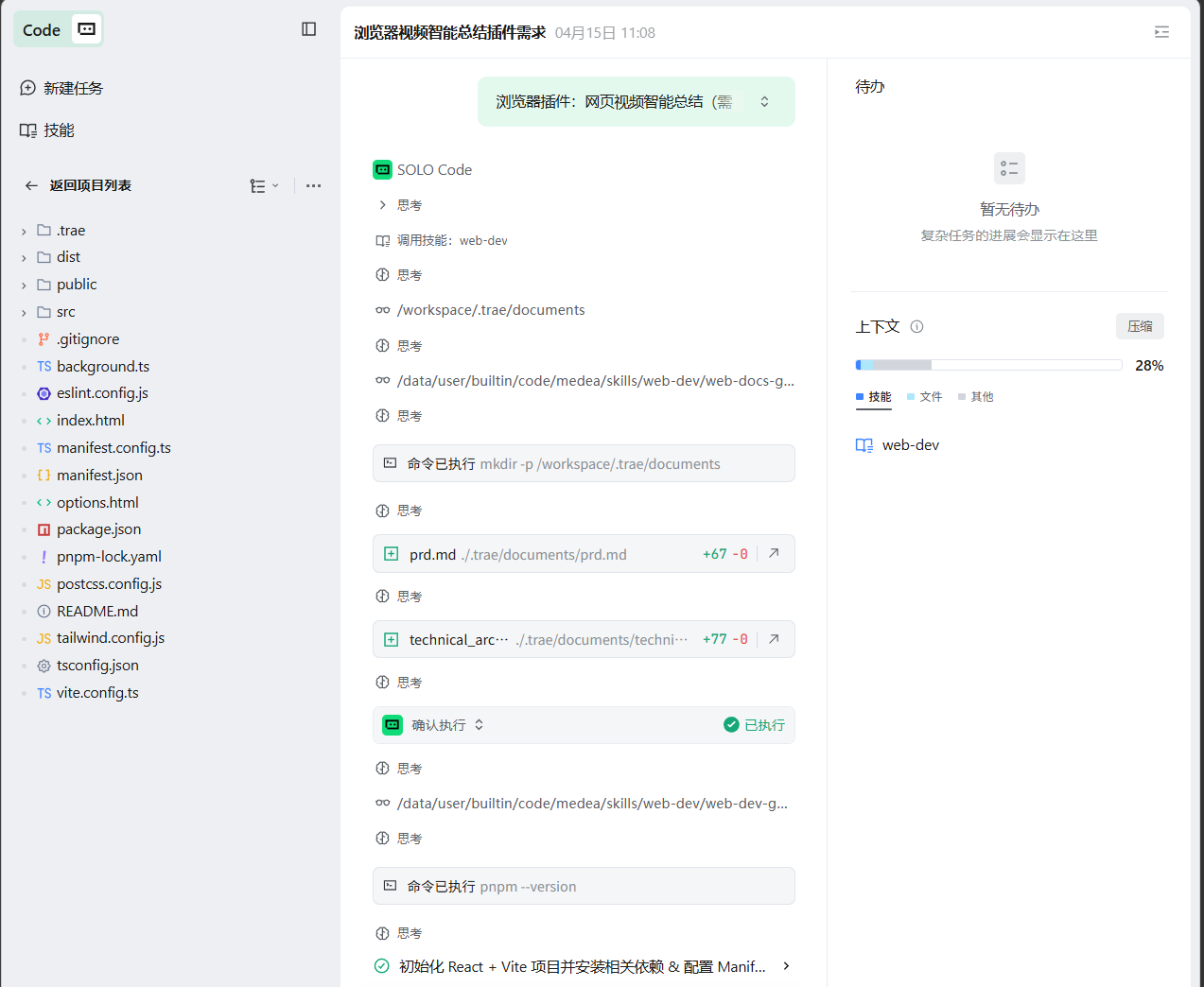Click the SOLO Code agent avatar icon
Viewport: 1204px width, 987px height.
click(x=382, y=170)
